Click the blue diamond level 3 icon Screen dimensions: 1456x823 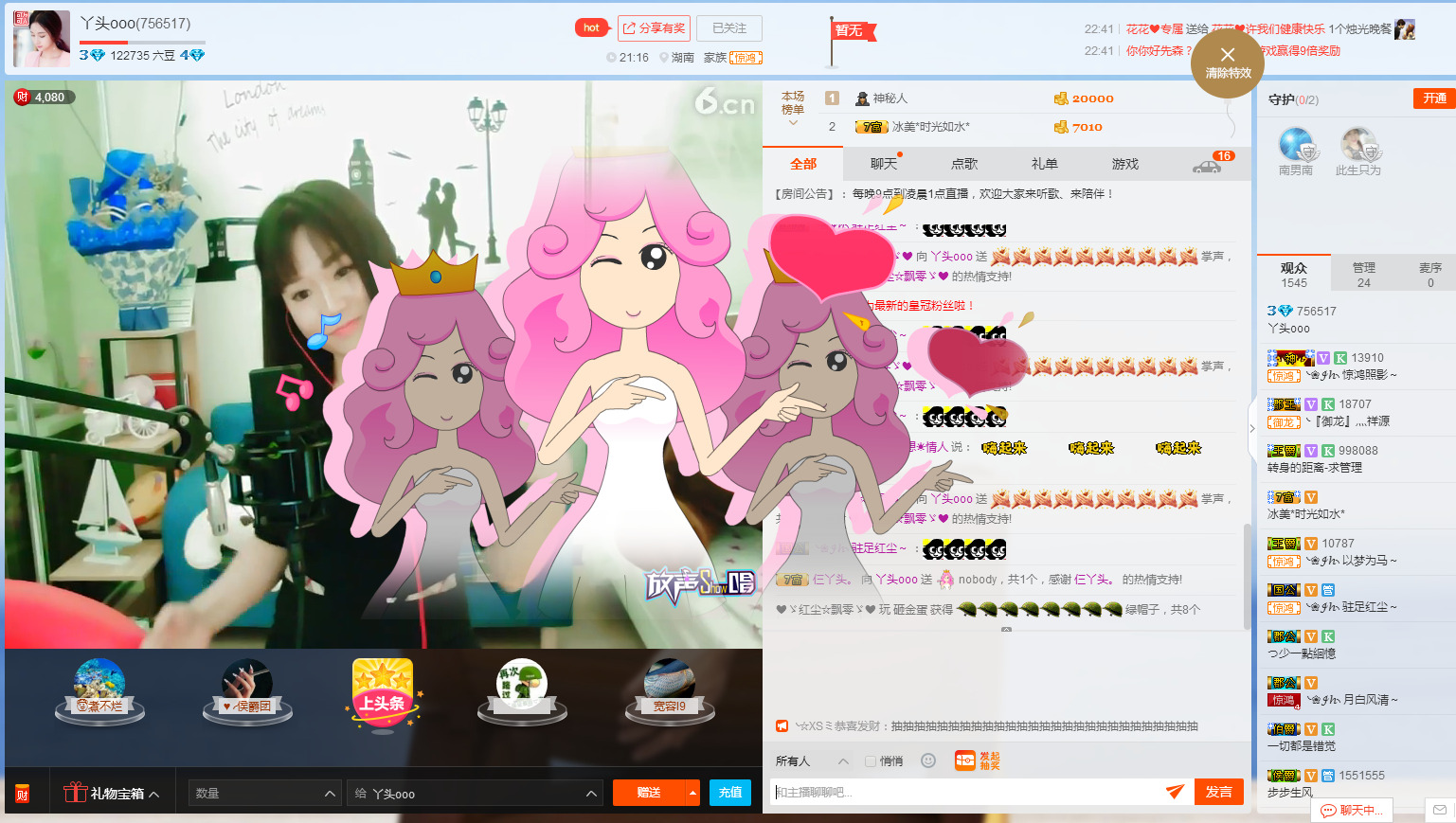coord(92,55)
